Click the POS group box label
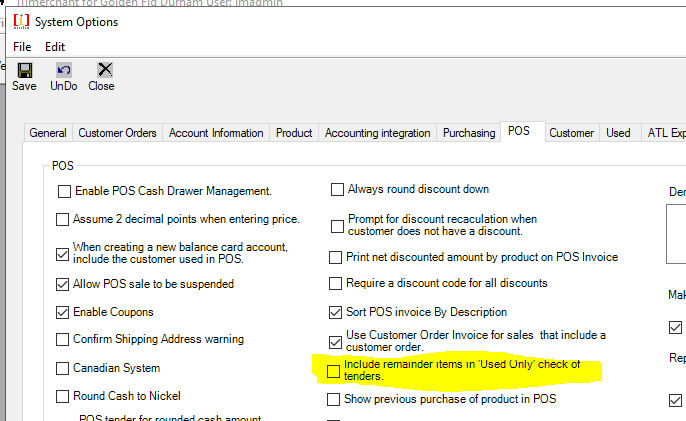Screen dimensions: 686x421 click(63, 166)
